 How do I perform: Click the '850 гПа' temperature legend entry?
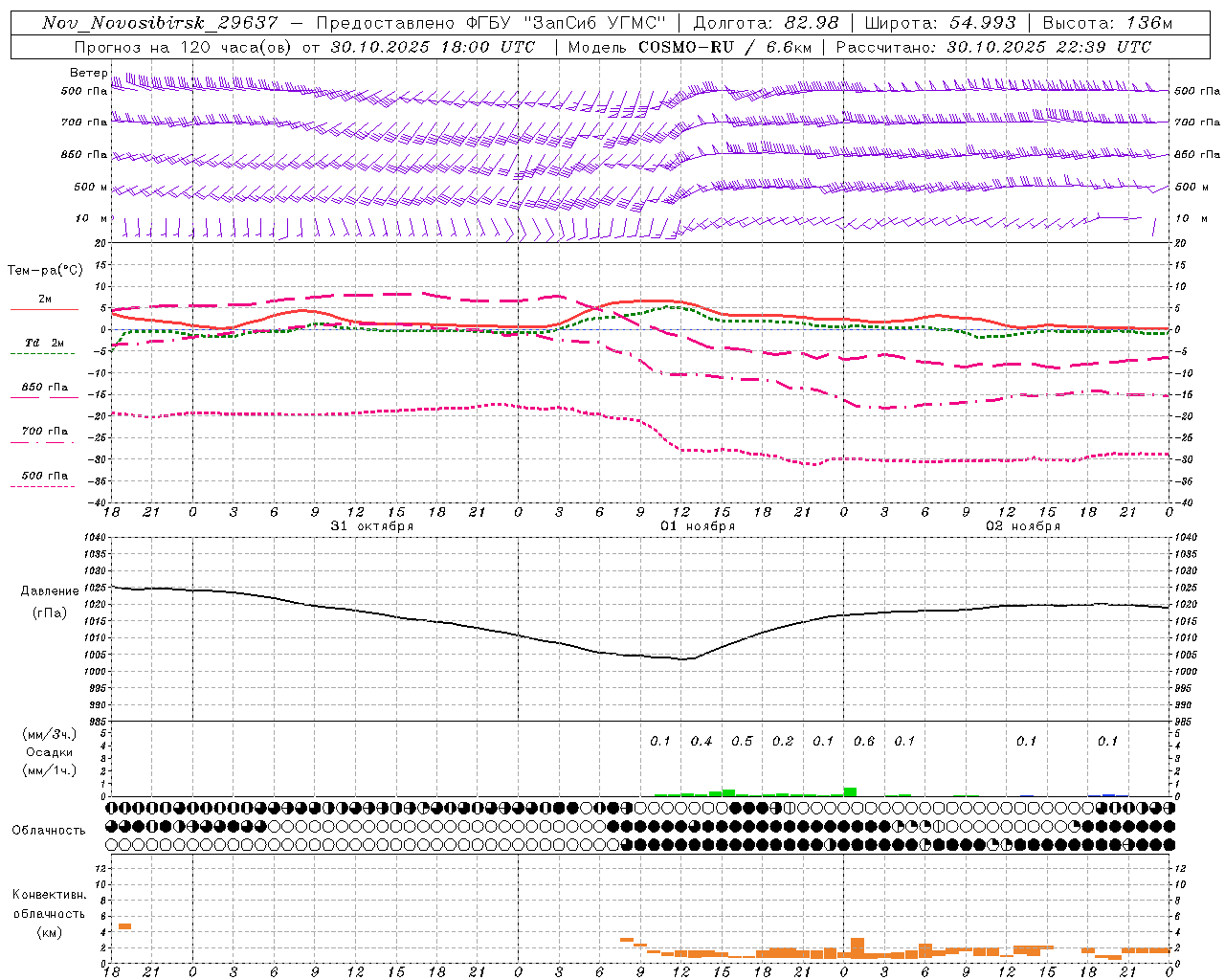(44, 387)
